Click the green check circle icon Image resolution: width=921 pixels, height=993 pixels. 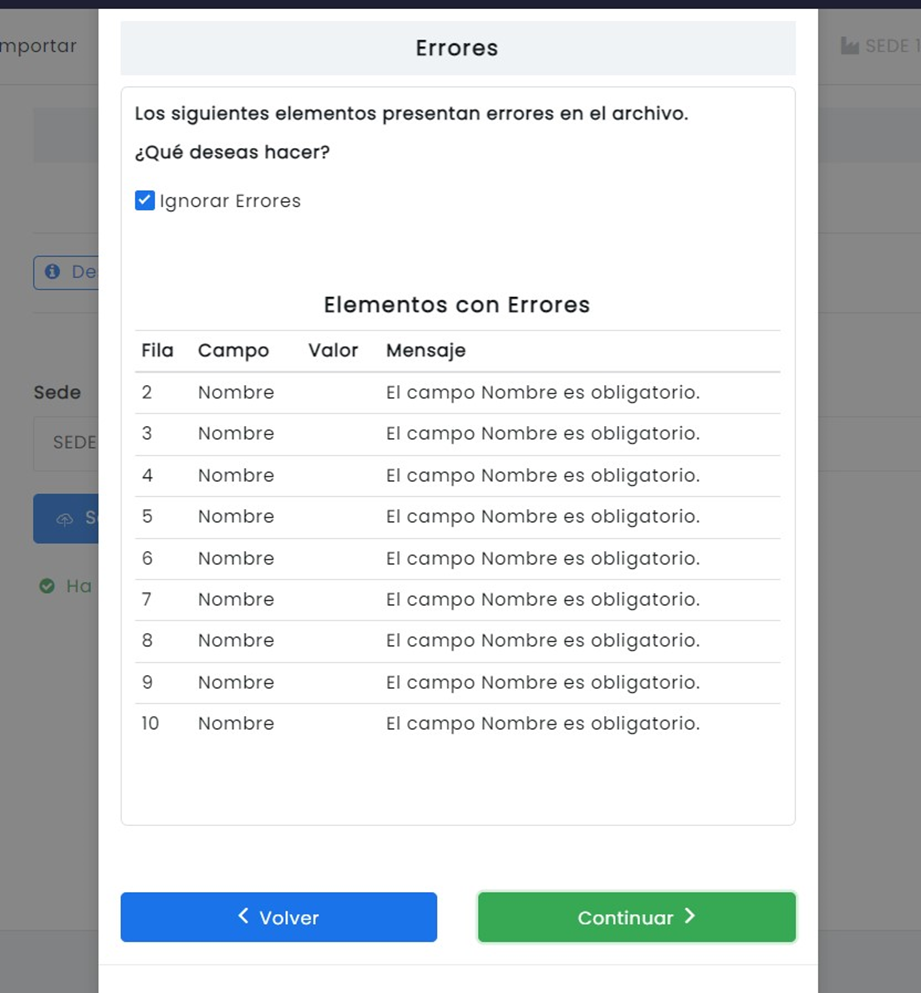point(47,586)
